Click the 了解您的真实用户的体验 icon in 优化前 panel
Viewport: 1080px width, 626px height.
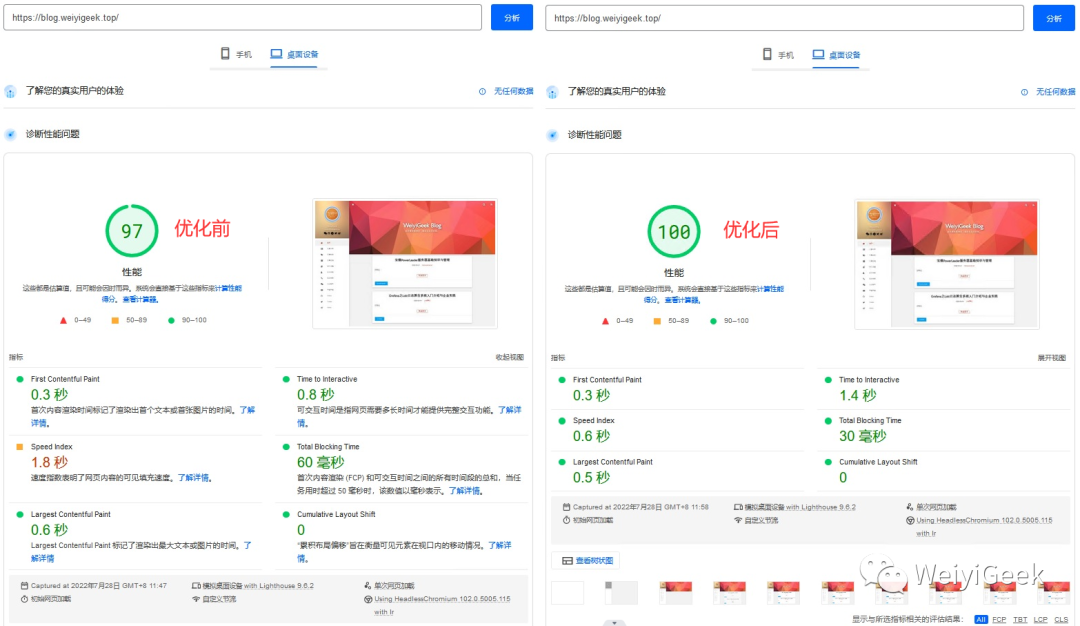pos(10,92)
